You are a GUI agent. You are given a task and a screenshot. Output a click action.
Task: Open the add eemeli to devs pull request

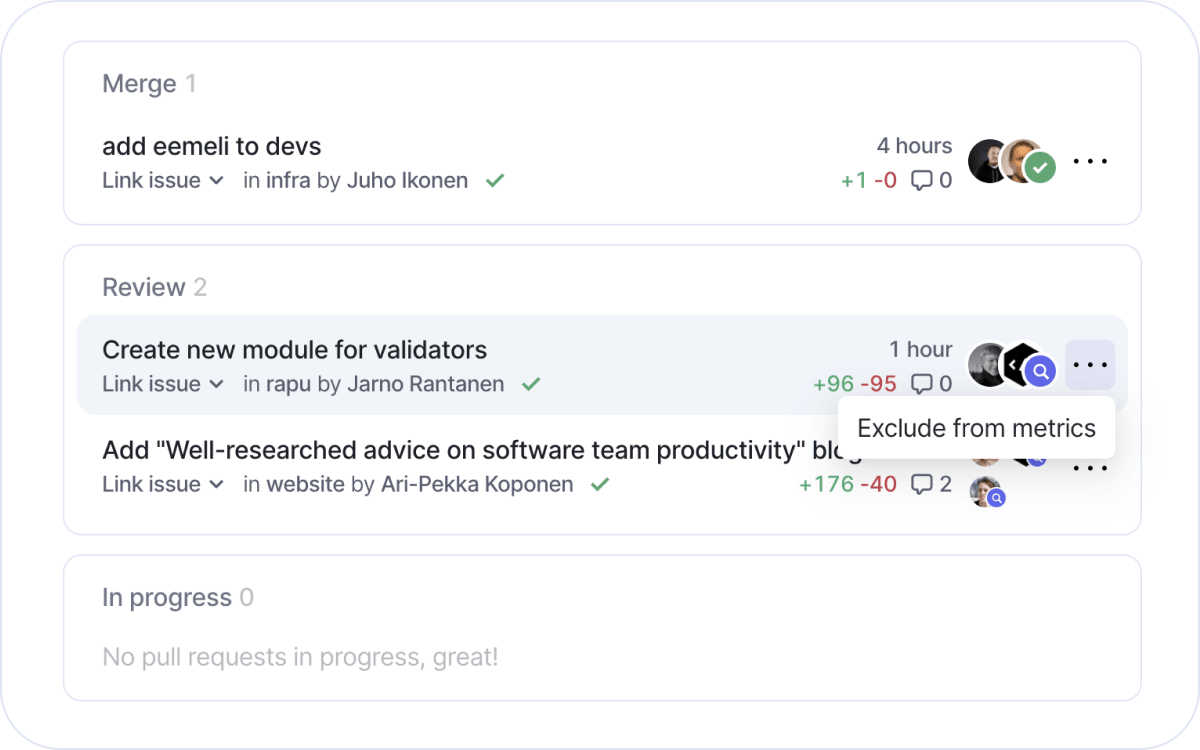pos(212,146)
